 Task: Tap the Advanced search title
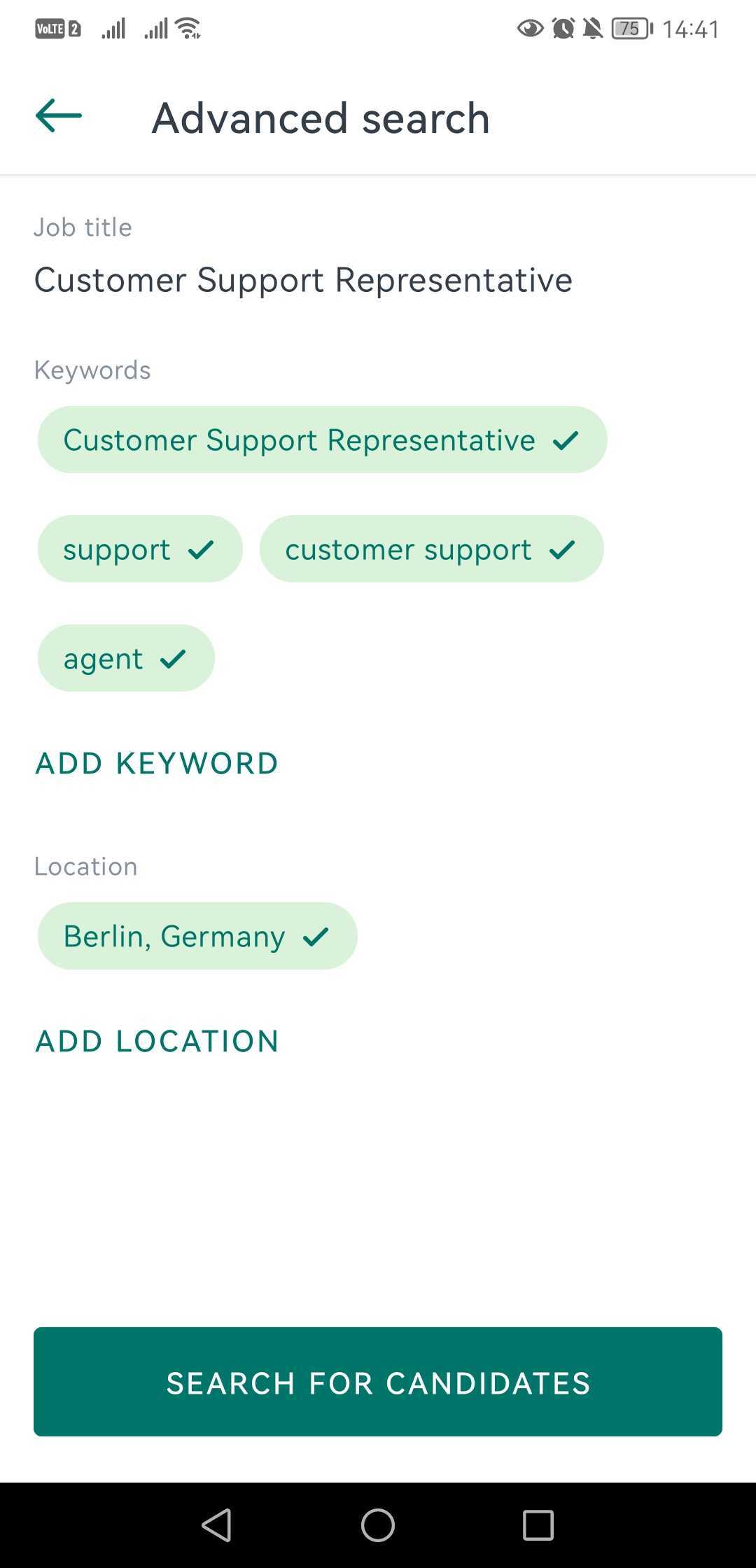click(321, 118)
